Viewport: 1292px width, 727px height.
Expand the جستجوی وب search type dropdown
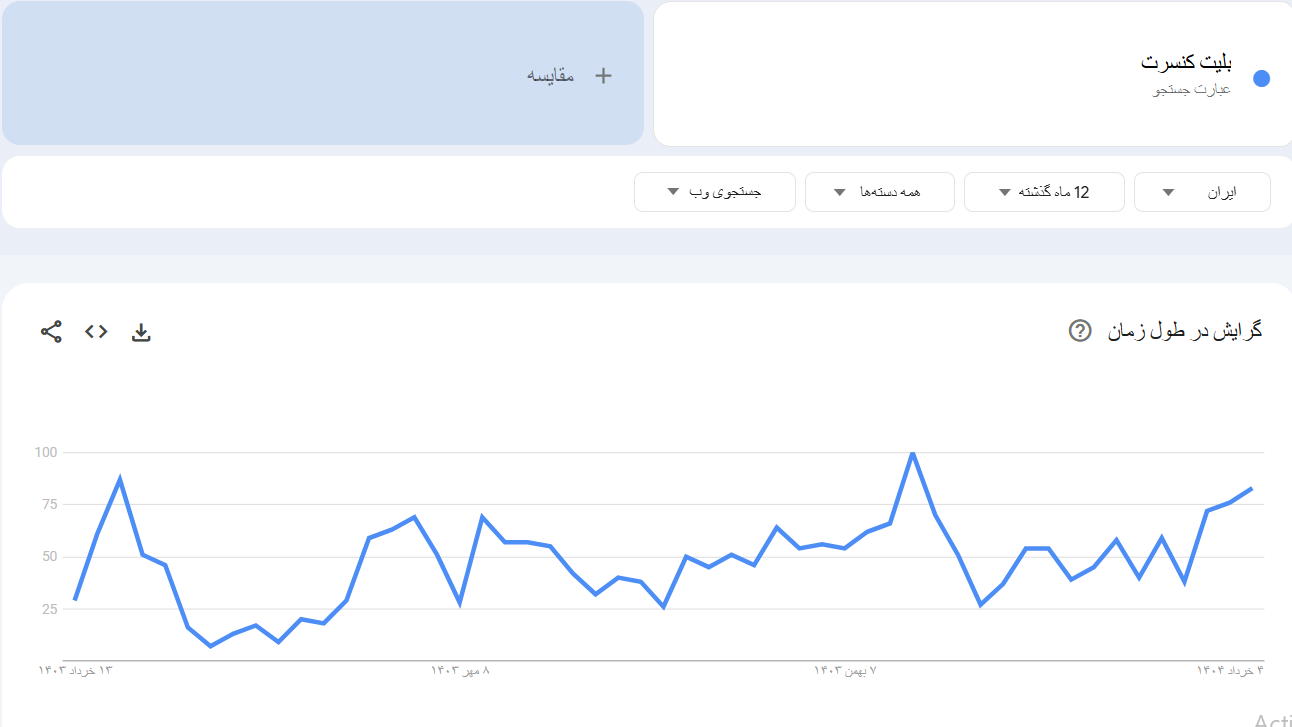714,192
